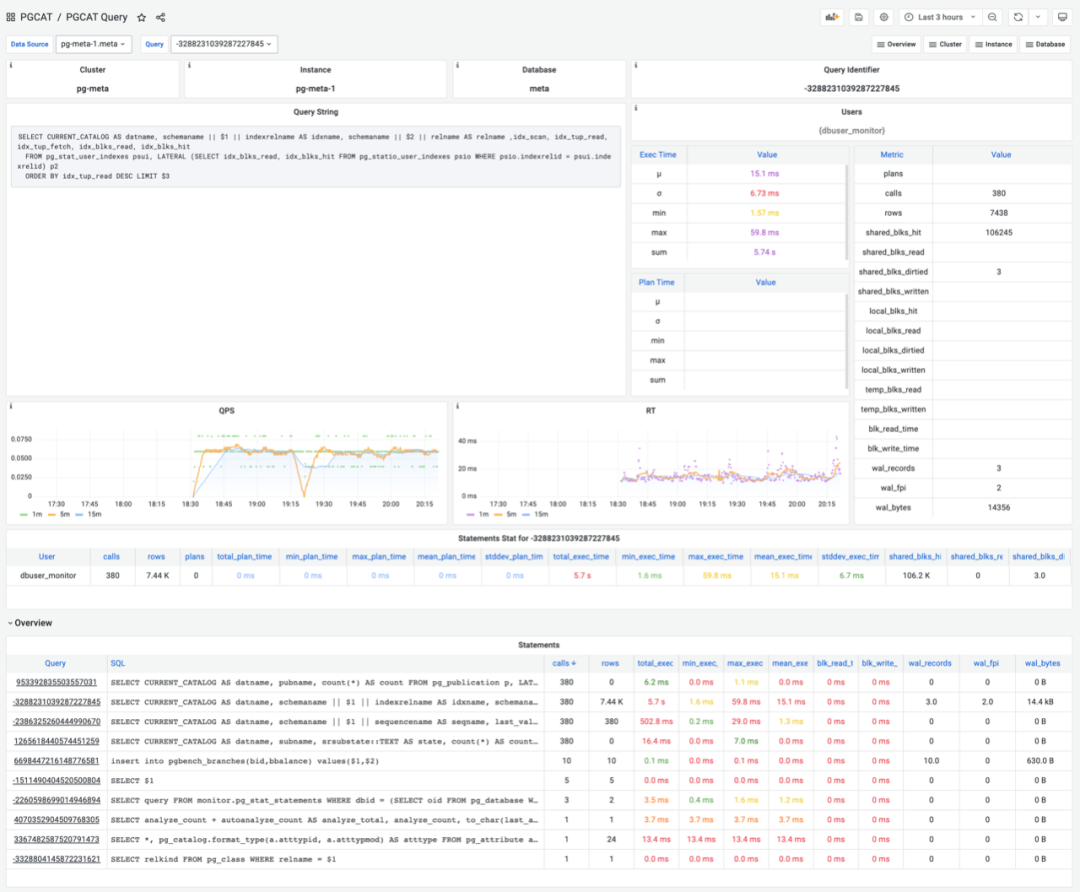The height and width of the screenshot is (892, 1080).
Task: Open refresh interval dropdown arrow
Action: 1038,17
